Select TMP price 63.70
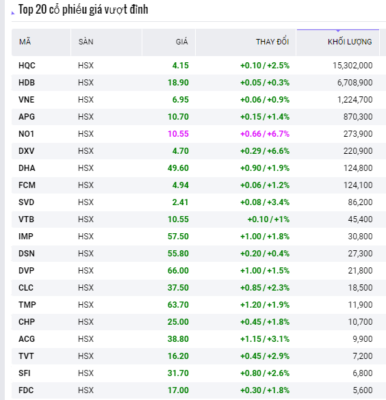Viewport: 386px width, 400px height. tap(178, 305)
